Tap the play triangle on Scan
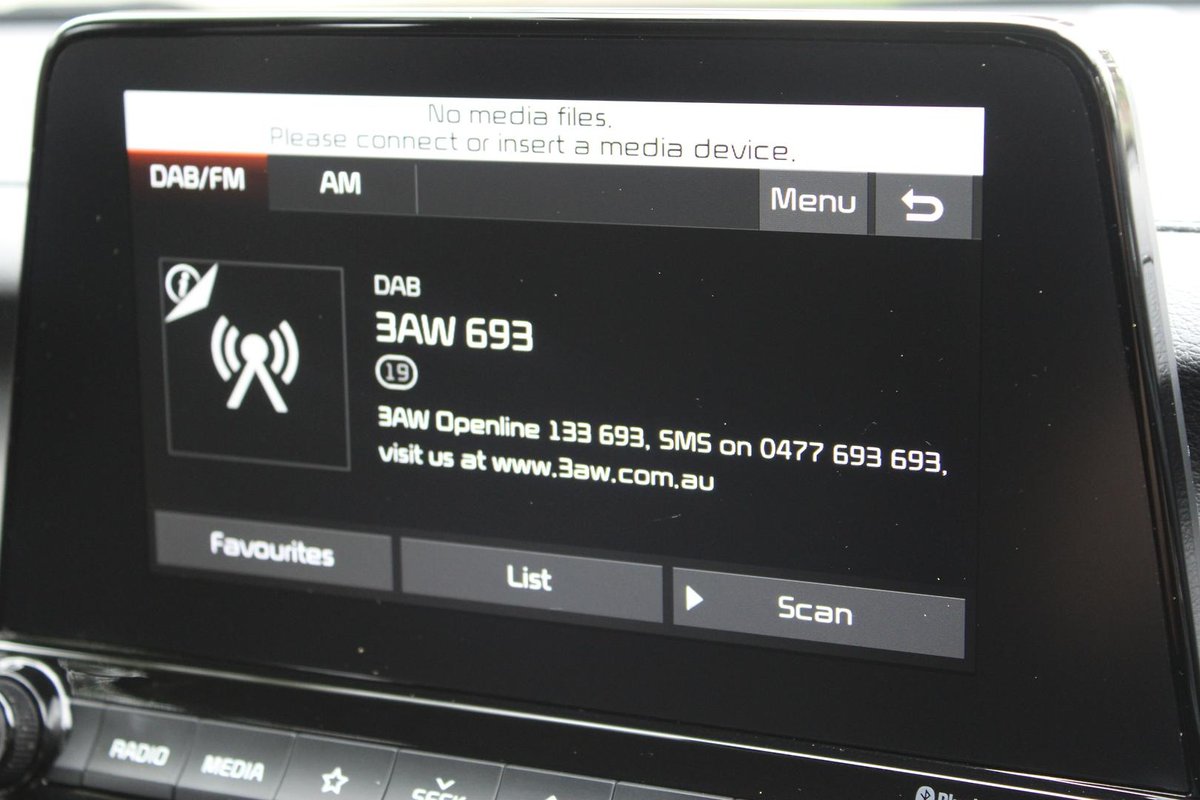This screenshot has height=800, width=1200. 694,599
